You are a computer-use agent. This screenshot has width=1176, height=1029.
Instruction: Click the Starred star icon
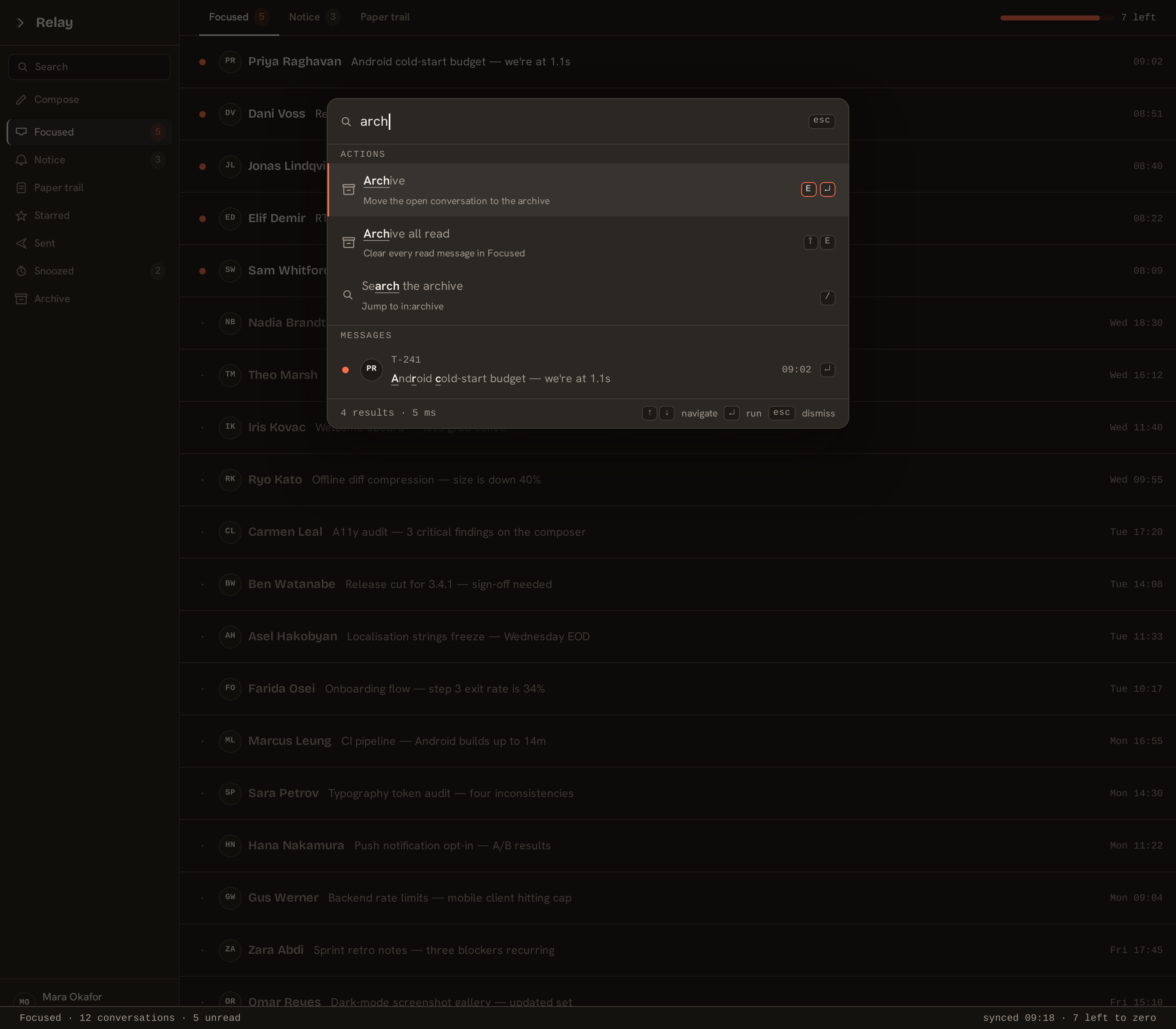coord(21,215)
